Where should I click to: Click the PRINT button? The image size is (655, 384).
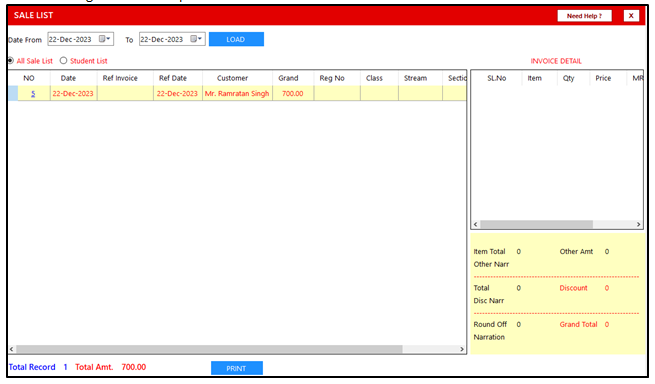pos(236,368)
